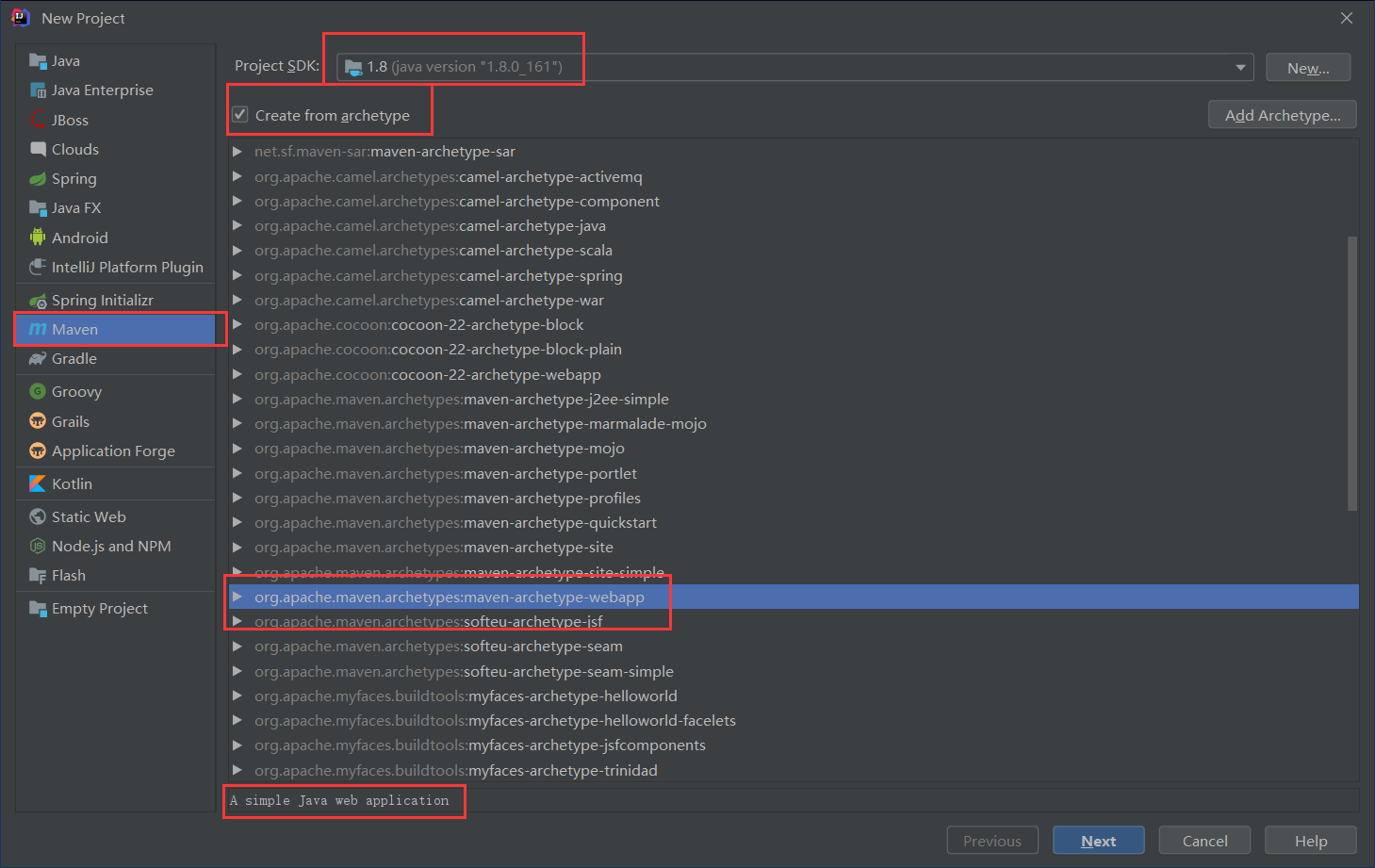
Task: Click the JBoss icon in sidebar
Action: (x=38, y=120)
